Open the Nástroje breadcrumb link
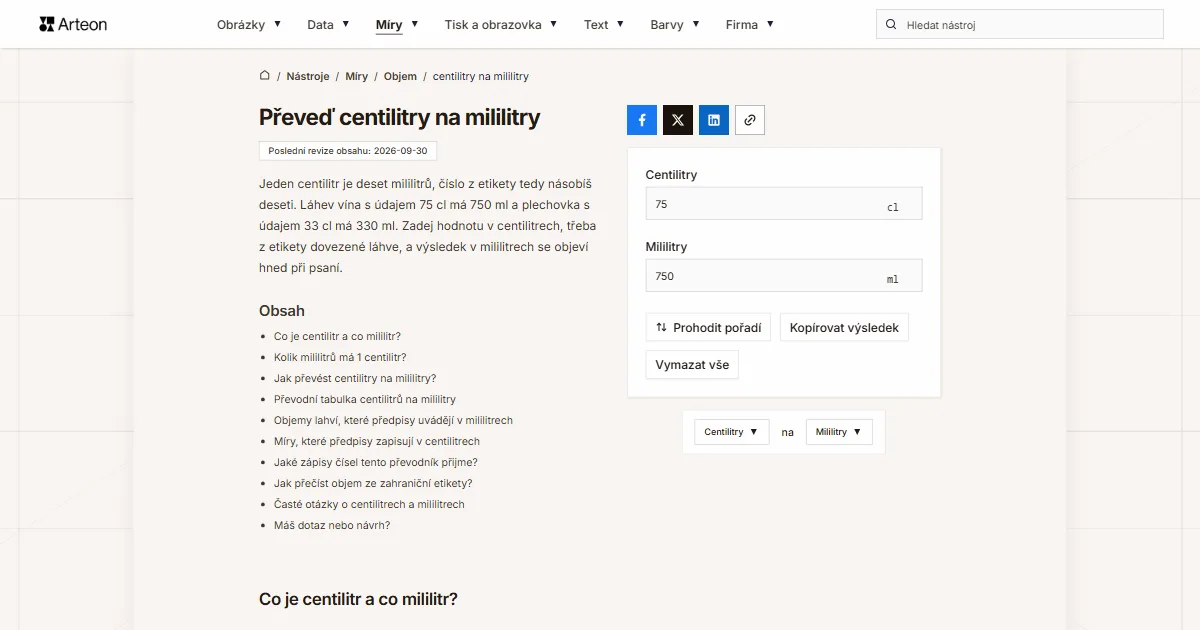 click(308, 76)
